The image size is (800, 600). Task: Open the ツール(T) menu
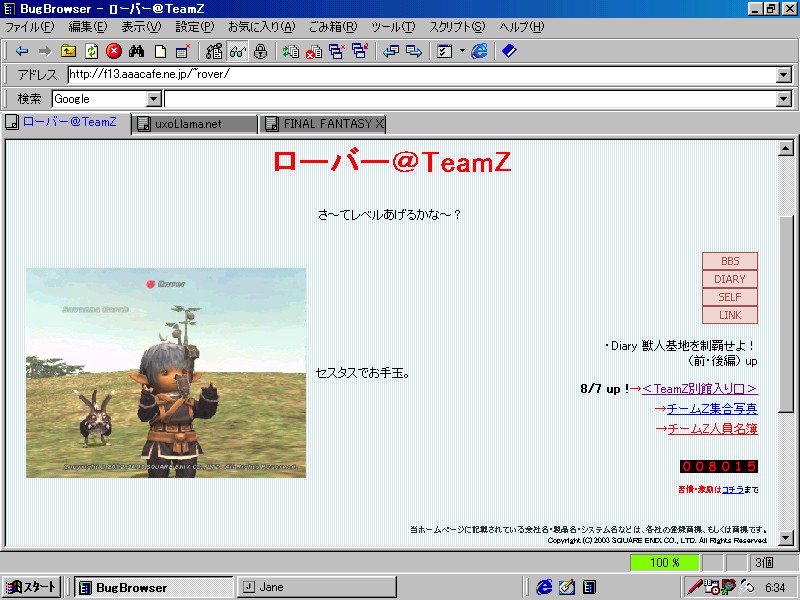point(393,27)
